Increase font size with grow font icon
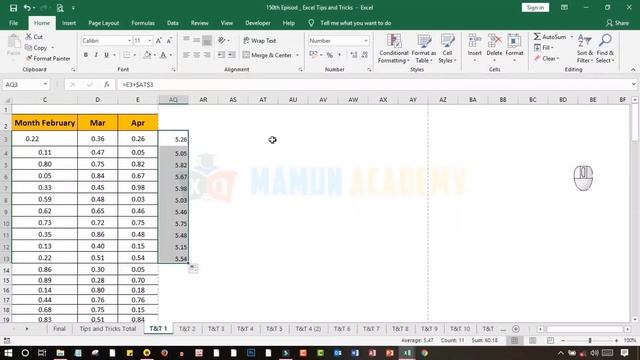 tap(159, 40)
